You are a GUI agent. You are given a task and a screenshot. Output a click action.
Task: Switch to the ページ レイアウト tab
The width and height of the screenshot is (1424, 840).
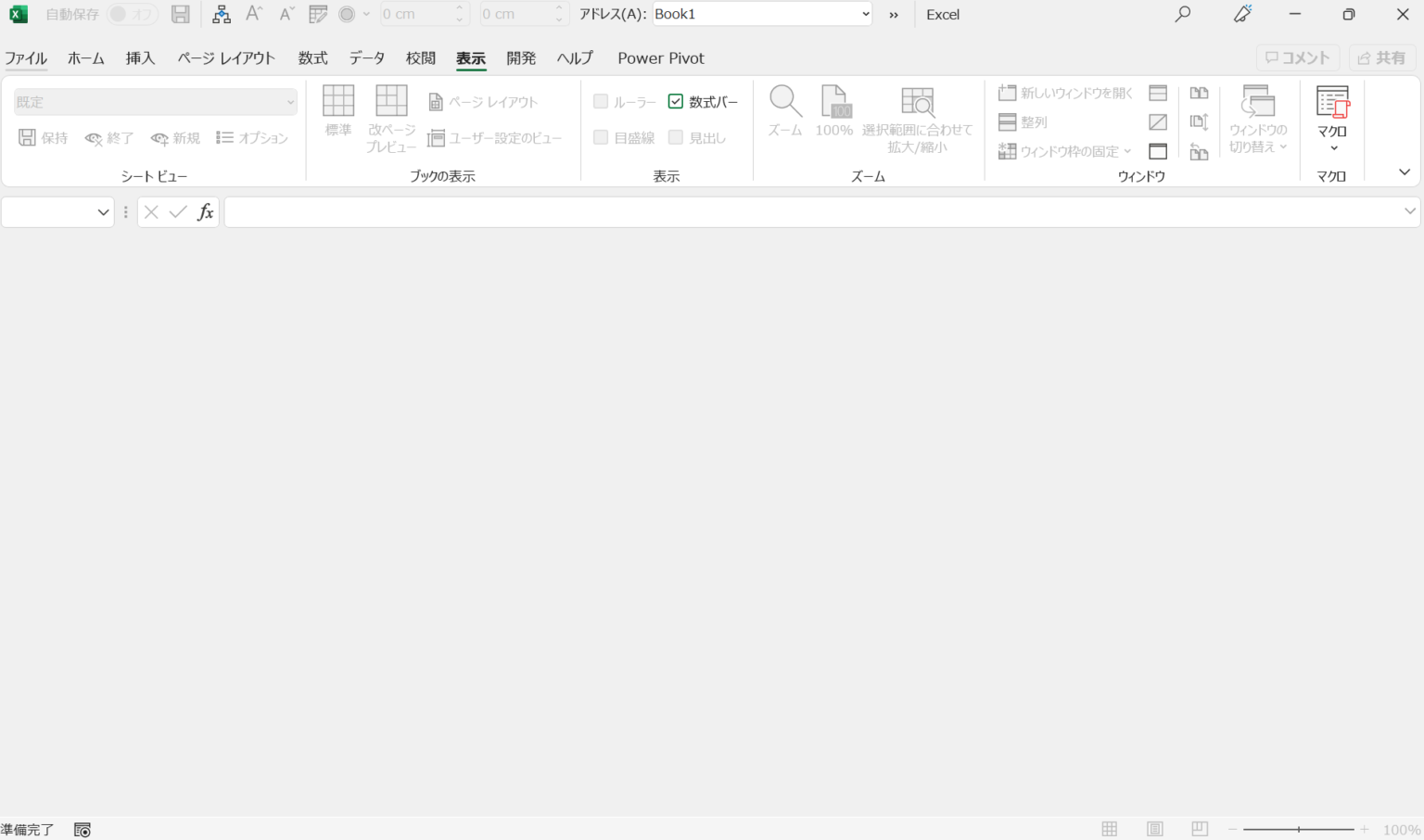click(226, 57)
